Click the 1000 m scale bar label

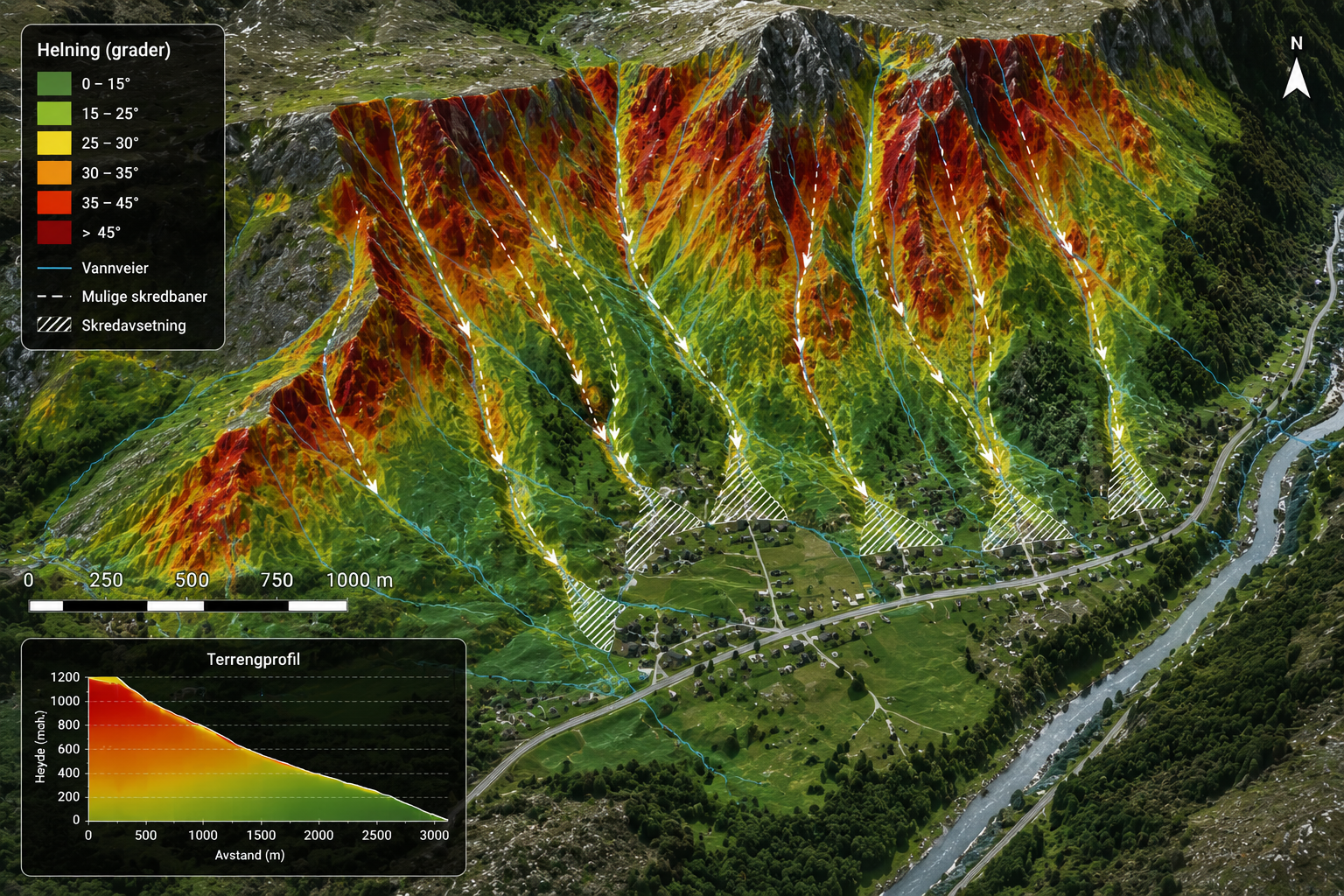pos(359,579)
